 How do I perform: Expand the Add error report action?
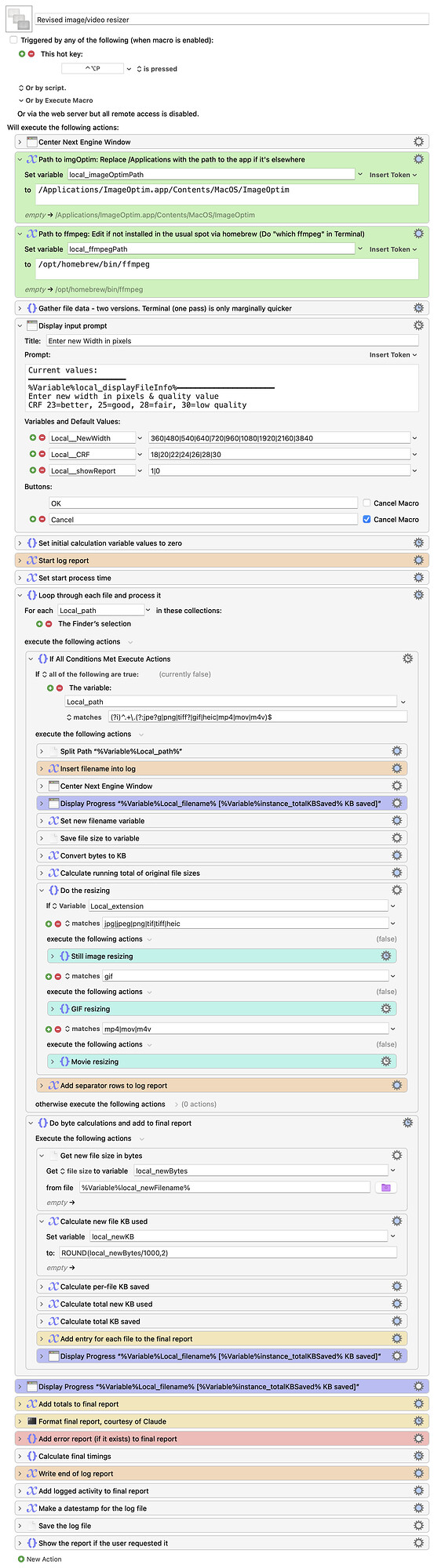pos(20,1439)
